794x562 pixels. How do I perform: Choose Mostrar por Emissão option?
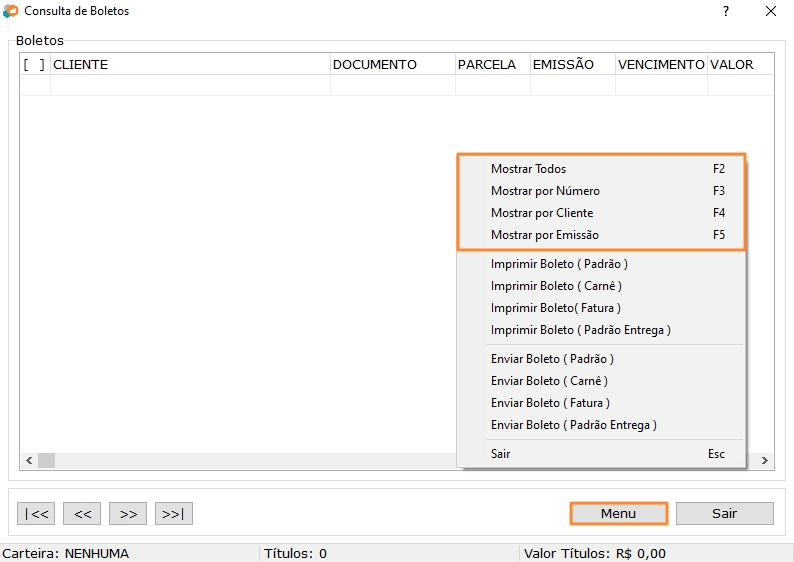(544, 235)
